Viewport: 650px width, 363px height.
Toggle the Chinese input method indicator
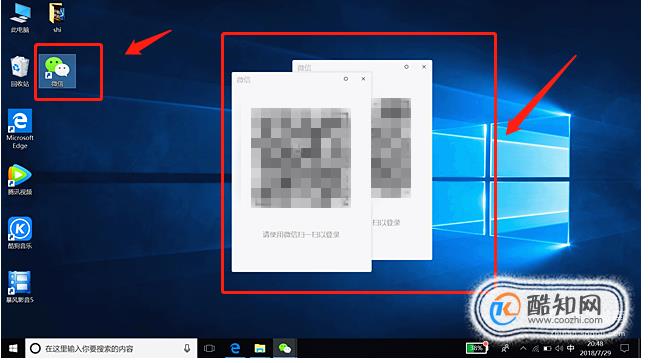(571, 348)
